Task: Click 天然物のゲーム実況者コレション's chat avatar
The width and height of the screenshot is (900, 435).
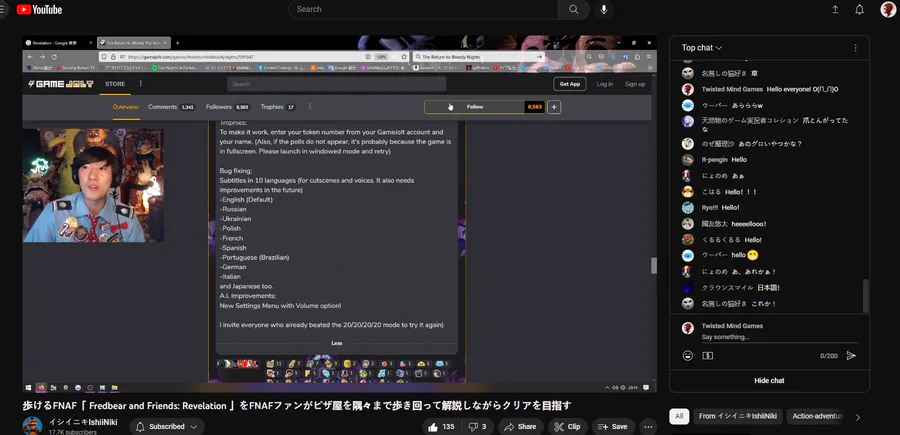Action: click(x=688, y=121)
